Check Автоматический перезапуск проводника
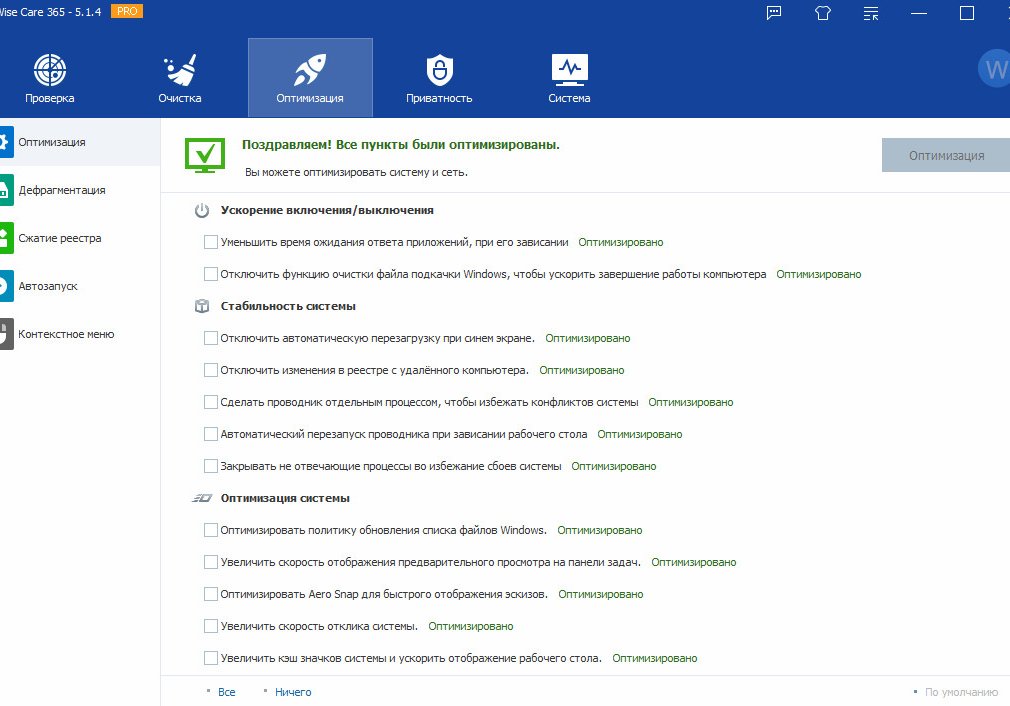Image resolution: width=1010 pixels, height=706 pixels. point(211,434)
